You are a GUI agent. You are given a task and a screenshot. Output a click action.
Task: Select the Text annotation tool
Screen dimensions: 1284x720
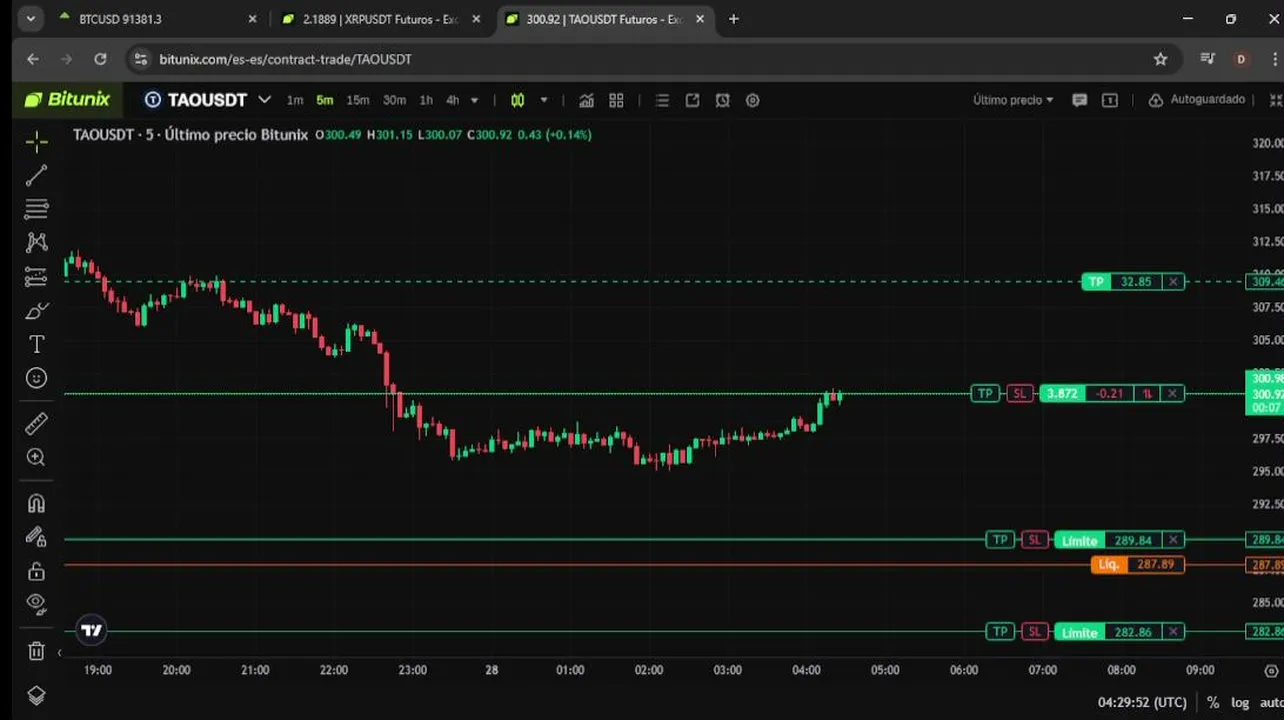click(37, 345)
